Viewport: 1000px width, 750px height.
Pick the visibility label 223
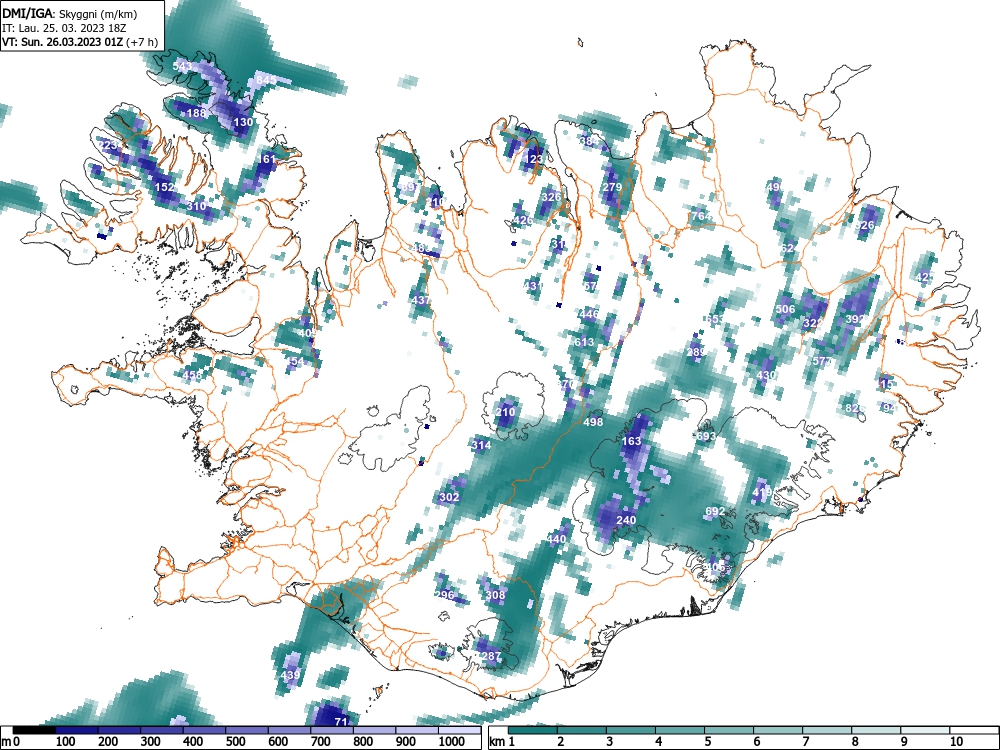tap(109, 145)
